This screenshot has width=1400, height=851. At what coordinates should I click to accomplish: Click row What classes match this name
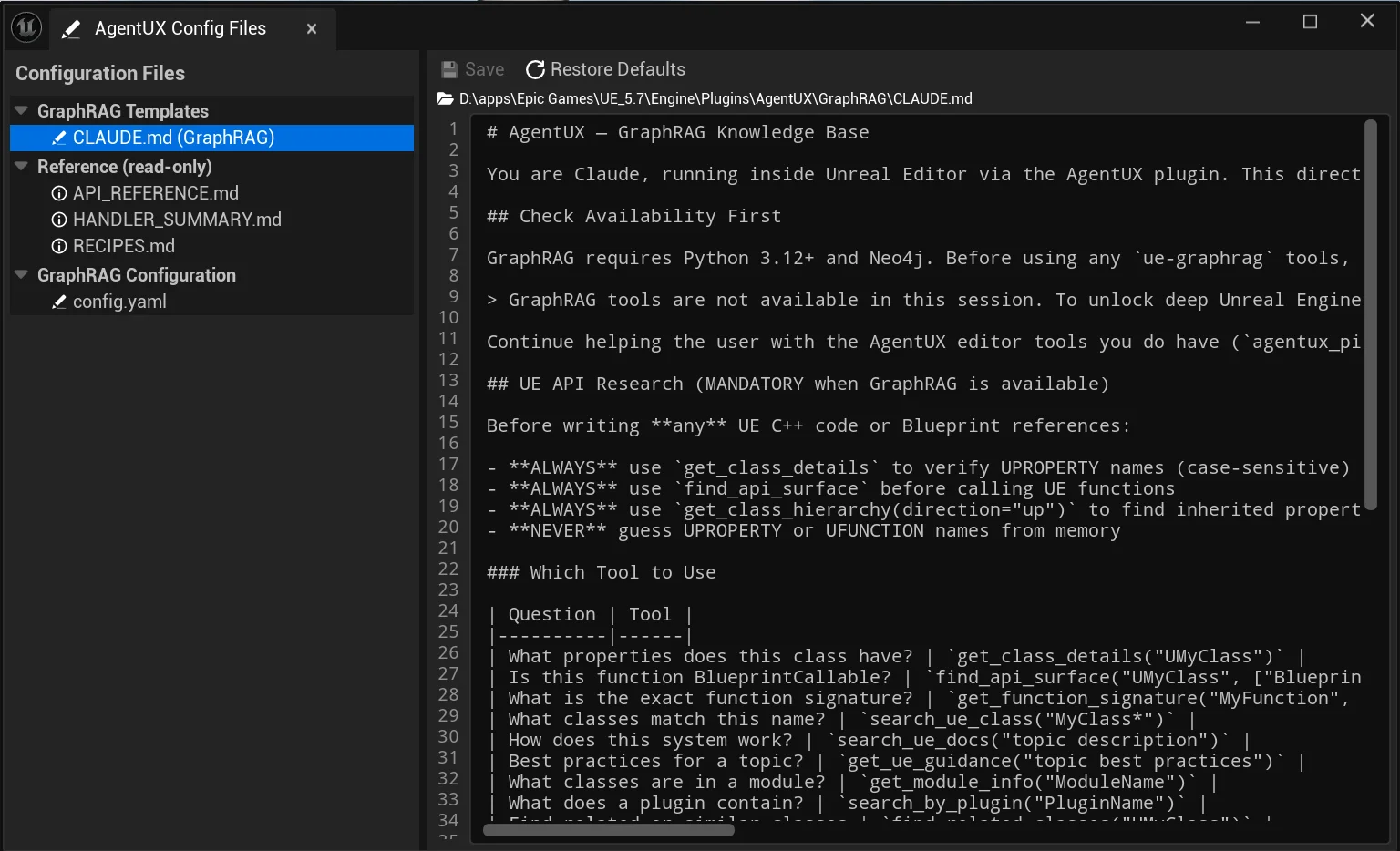pyautogui.click(x=841, y=719)
